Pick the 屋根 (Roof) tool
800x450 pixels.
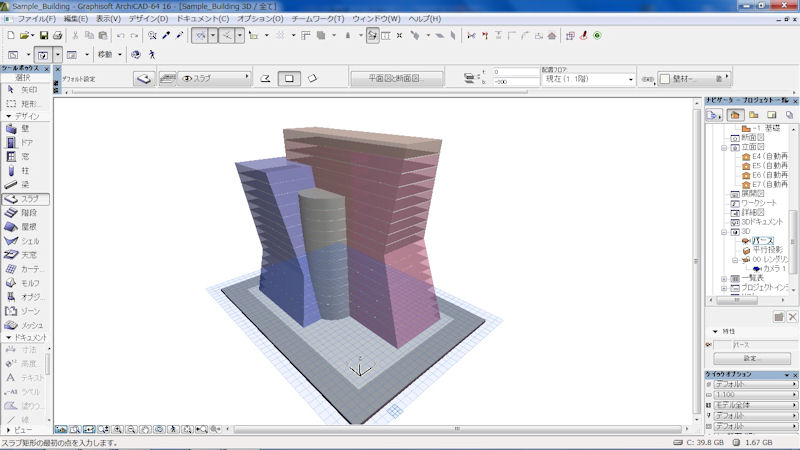click(x=24, y=227)
